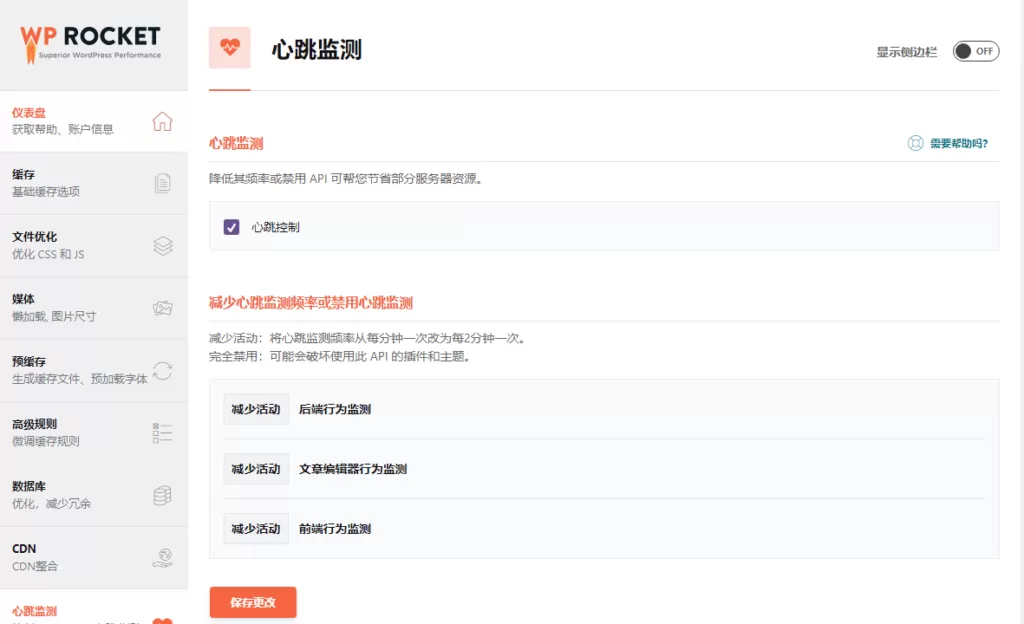Select the 预缓存 refresh icon
The width and height of the screenshot is (1024, 624).
[165, 368]
